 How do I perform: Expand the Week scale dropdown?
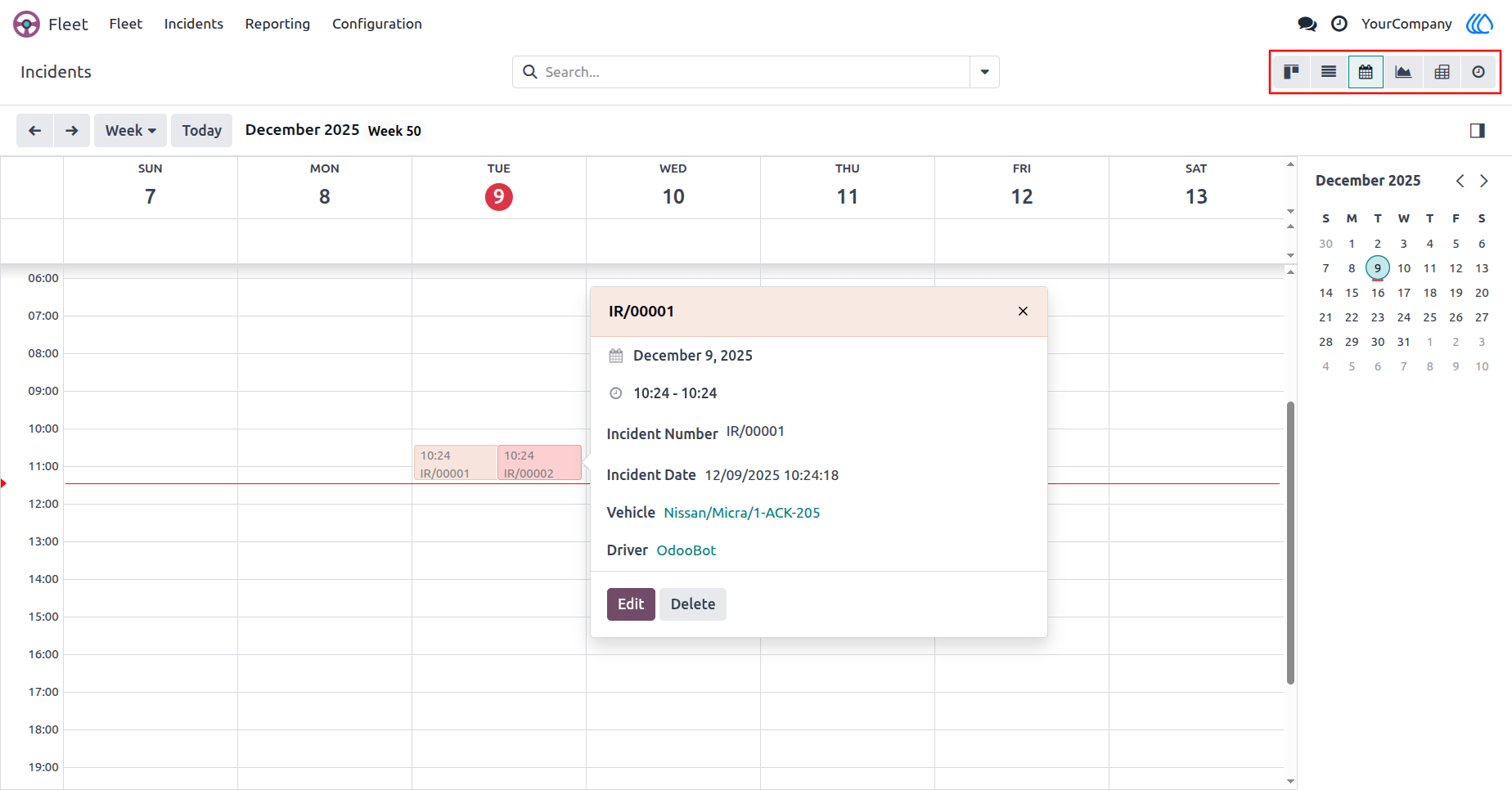131,131
